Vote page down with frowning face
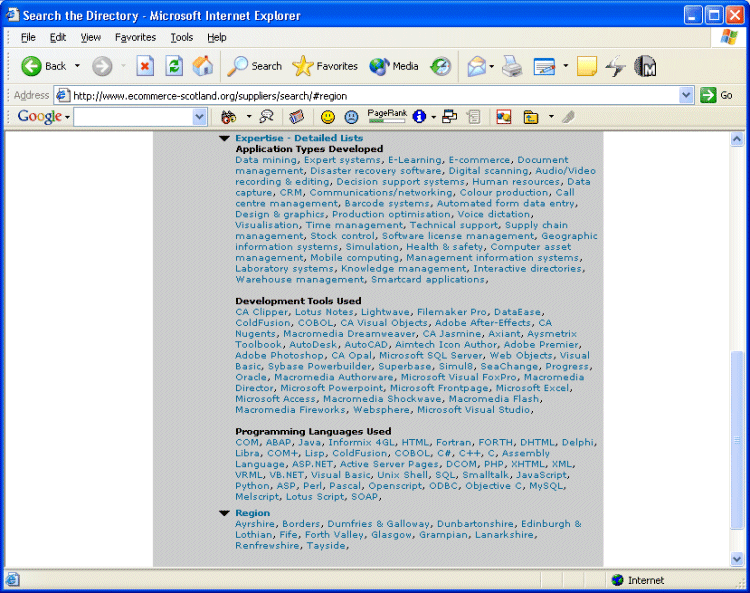The image size is (750, 593). pos(352,117)
